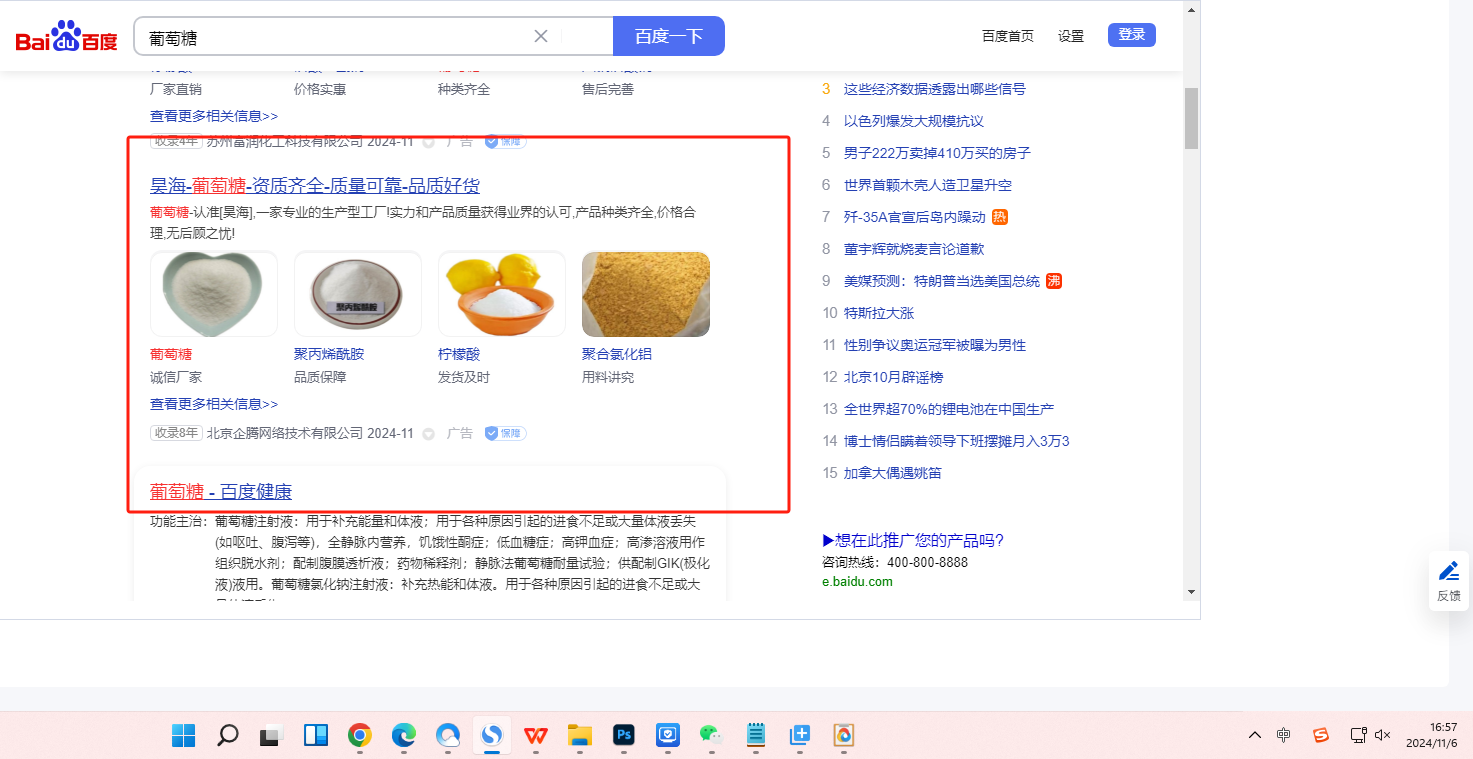Open the dropdown arrow next to 北京企腾 2024-11

[429, 434]
